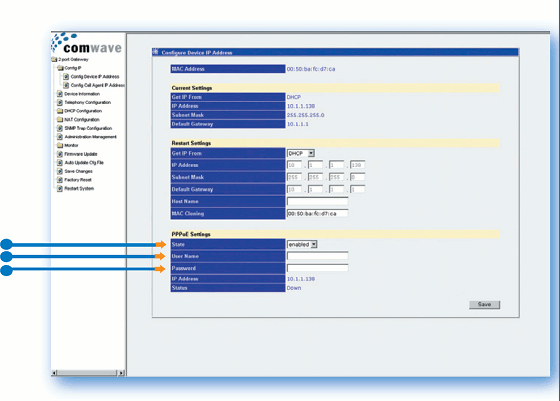This screenshot has height=401, width=560.
Task: Click the SNMP Trap Configuration page icon
Action: pos(60,128)
